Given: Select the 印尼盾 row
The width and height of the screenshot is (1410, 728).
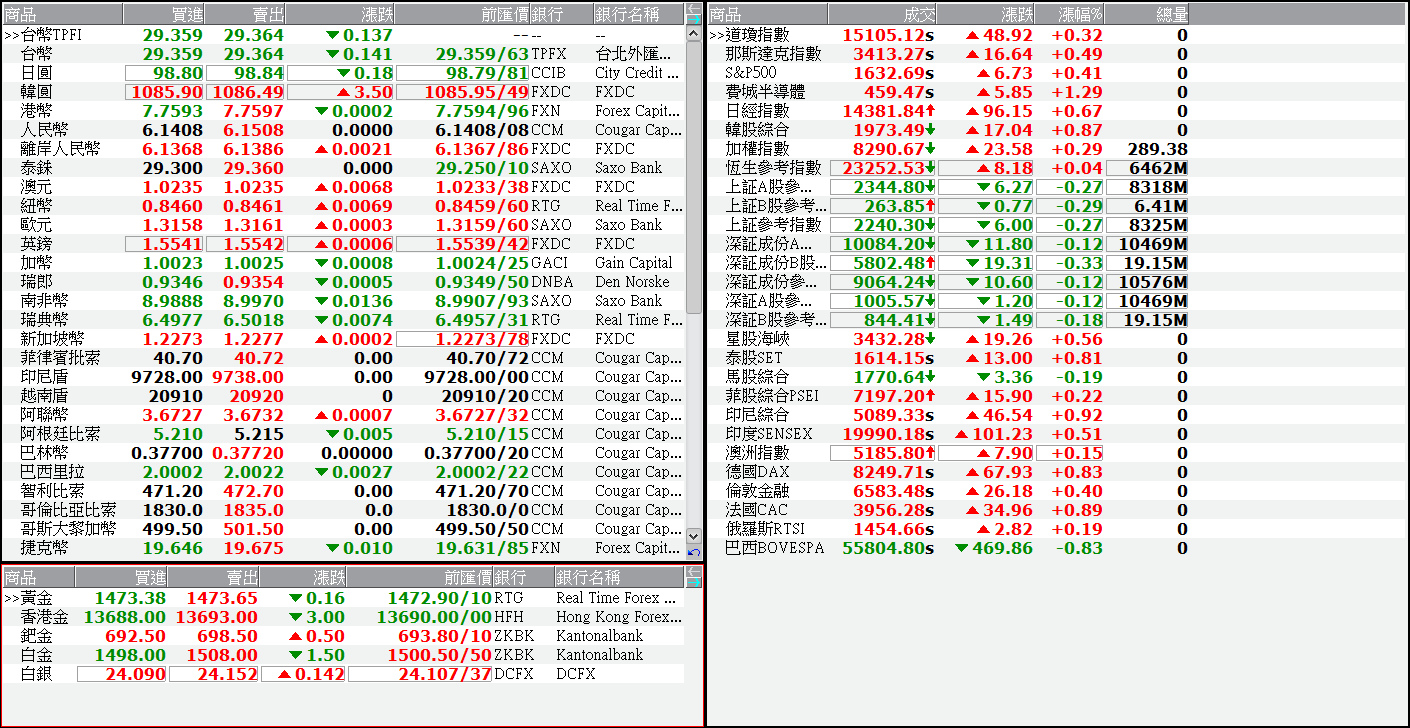Looking at the screenshot, I should pyautogui.click(x=343, y=377).
